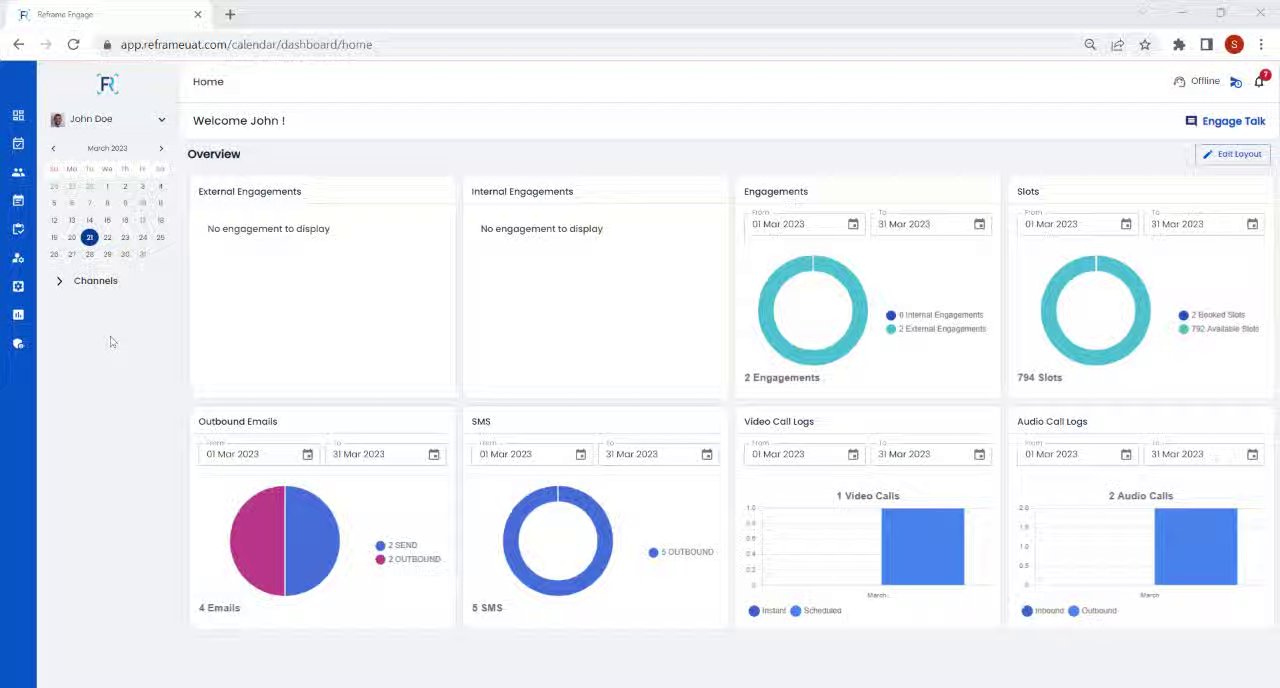Screen dimensions: 1280x688
Task: Click the browser address bar URL
Action: click(x=246, y=45)
